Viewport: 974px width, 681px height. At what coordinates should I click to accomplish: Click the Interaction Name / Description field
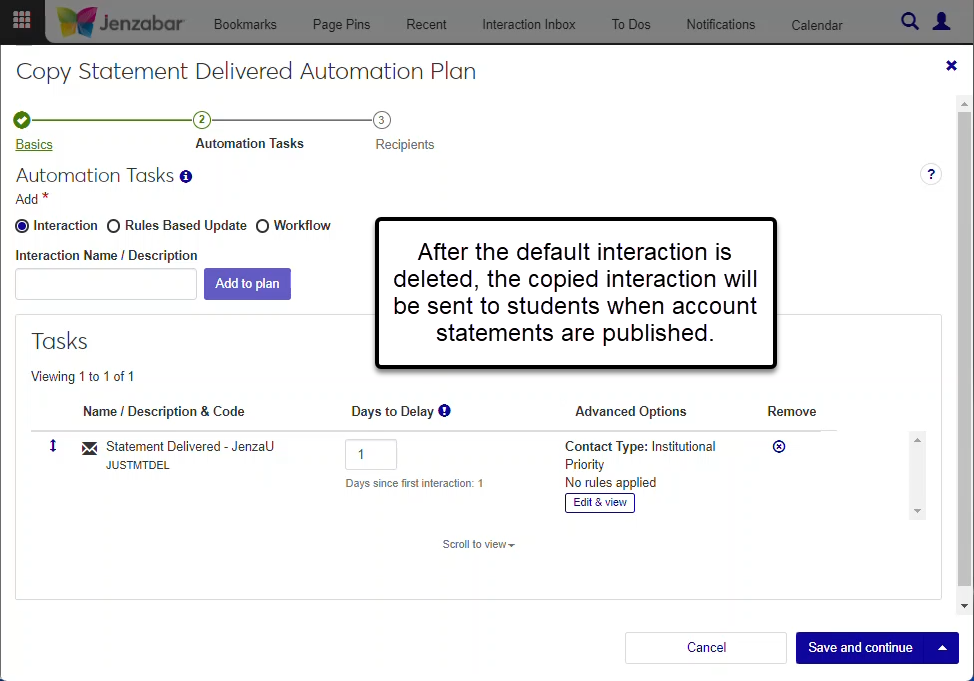106,284
